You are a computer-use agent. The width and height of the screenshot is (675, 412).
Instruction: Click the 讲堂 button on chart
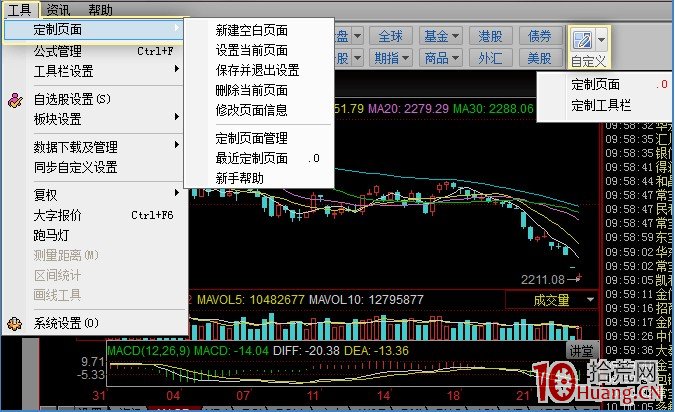click(582, 351)
